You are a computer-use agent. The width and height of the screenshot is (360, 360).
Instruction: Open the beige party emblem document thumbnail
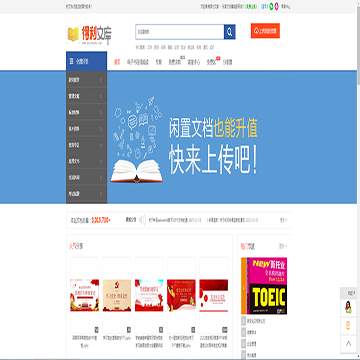pos(117,295)
